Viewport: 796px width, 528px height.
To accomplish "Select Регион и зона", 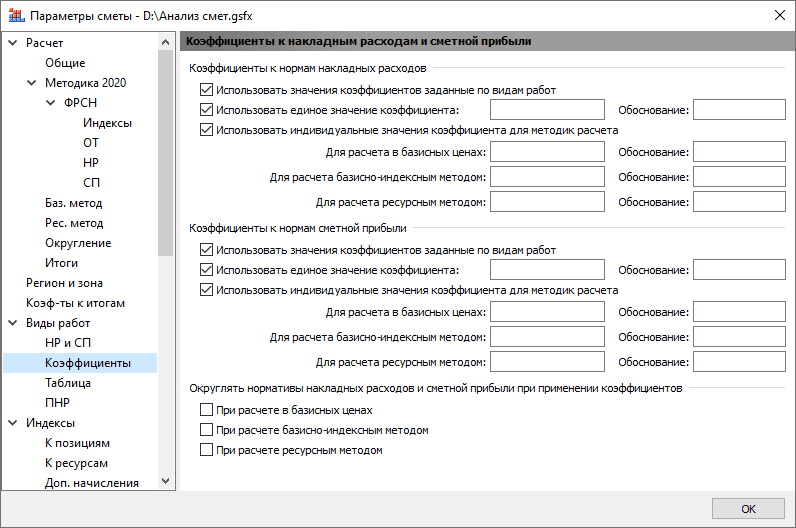I will (64, 283).
